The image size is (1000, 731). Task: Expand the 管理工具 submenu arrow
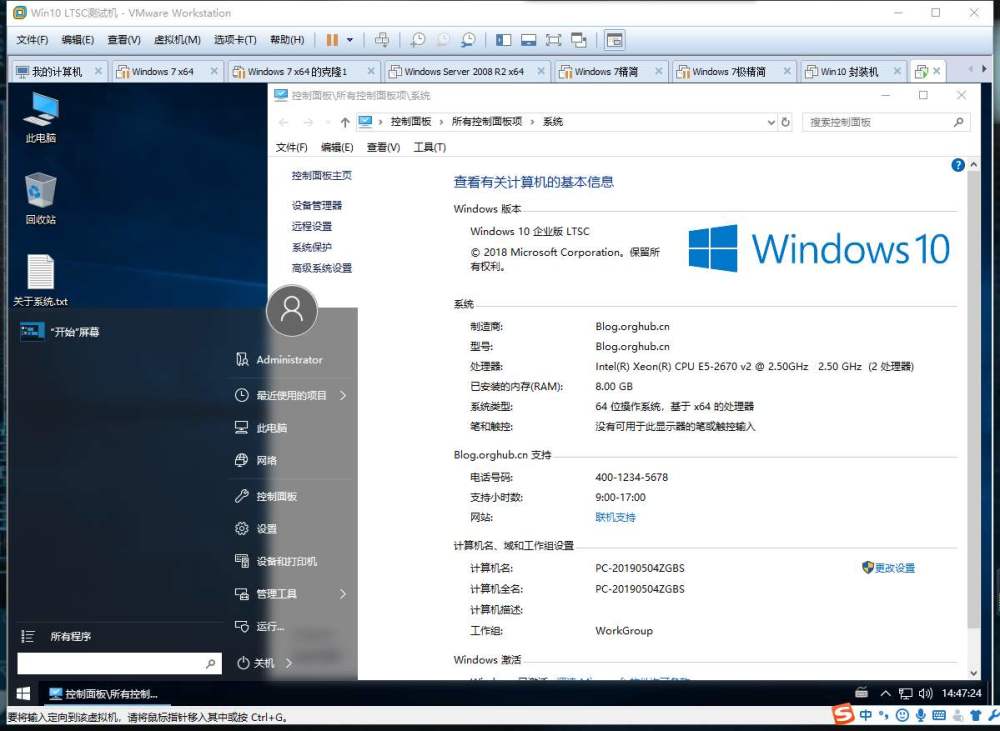[x=343, y=594]
